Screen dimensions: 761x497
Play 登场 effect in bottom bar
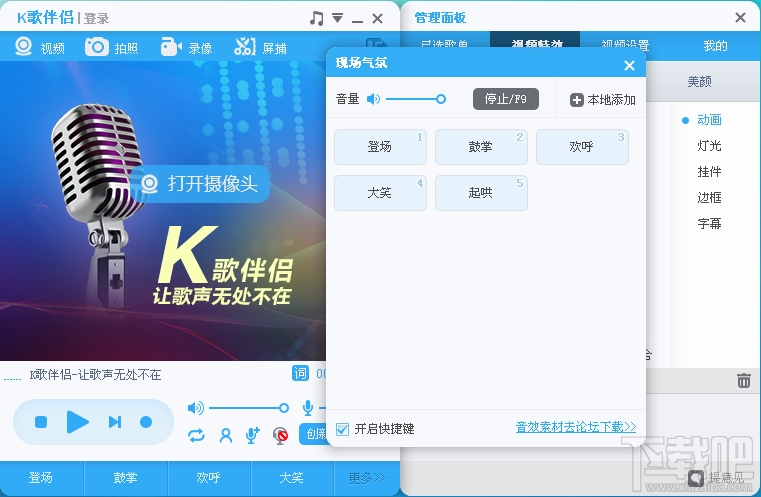point(41,478)
